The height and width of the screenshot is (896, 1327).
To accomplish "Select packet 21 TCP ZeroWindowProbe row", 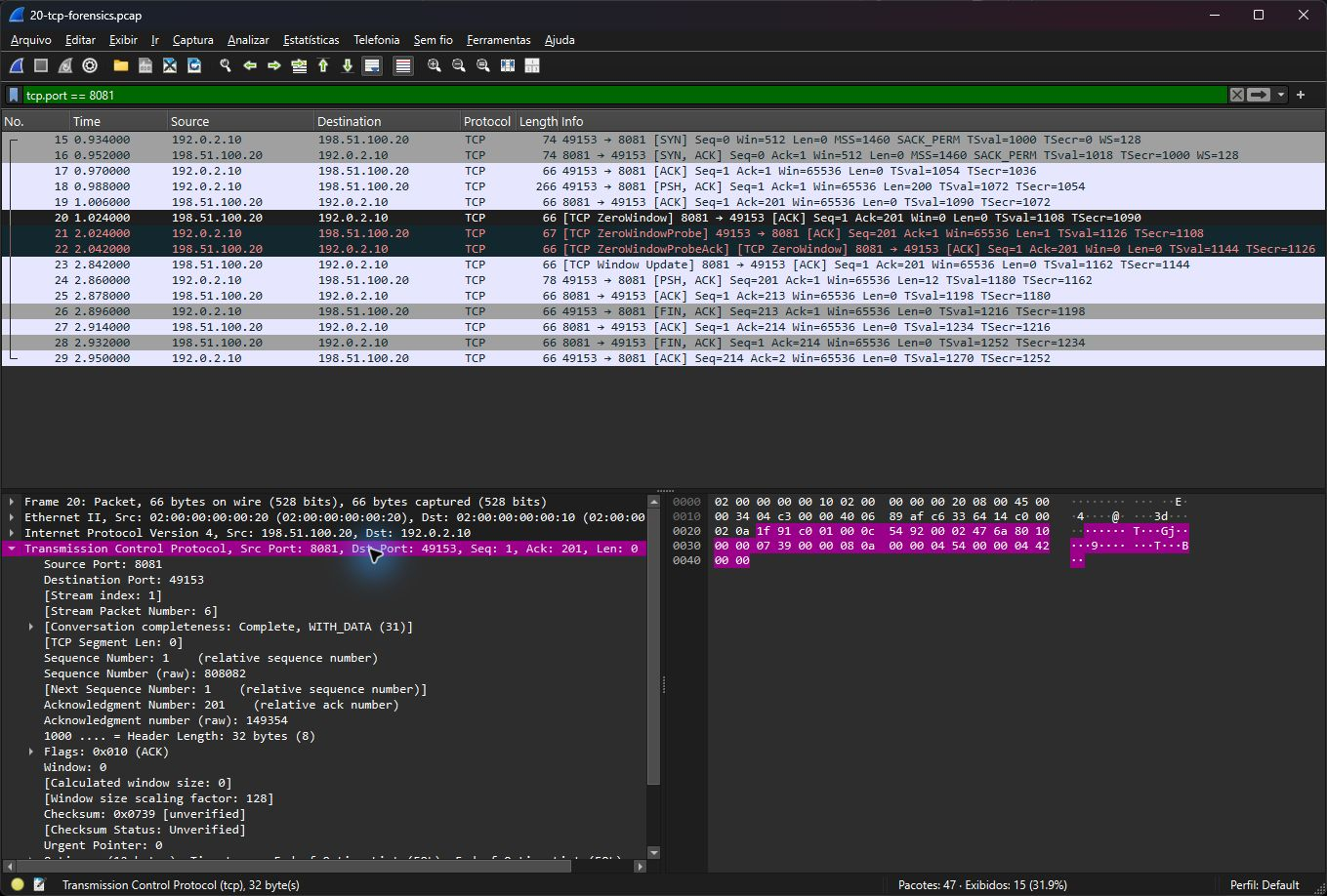I will pyautogui.click(x=664, y=233).
